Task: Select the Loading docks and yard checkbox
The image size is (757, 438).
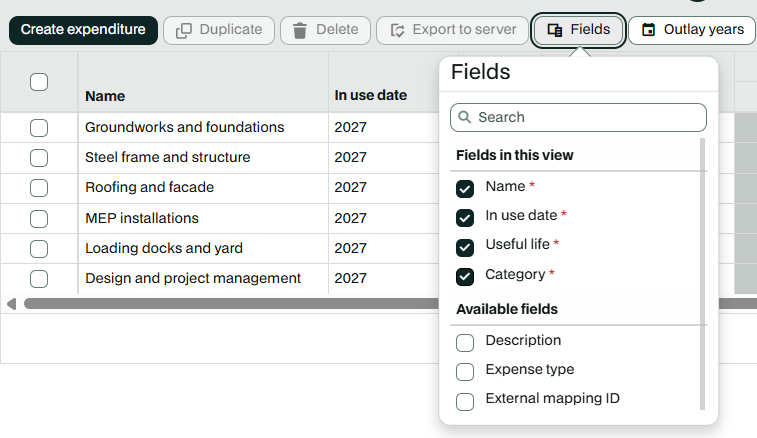Action: tap(39, 249)
